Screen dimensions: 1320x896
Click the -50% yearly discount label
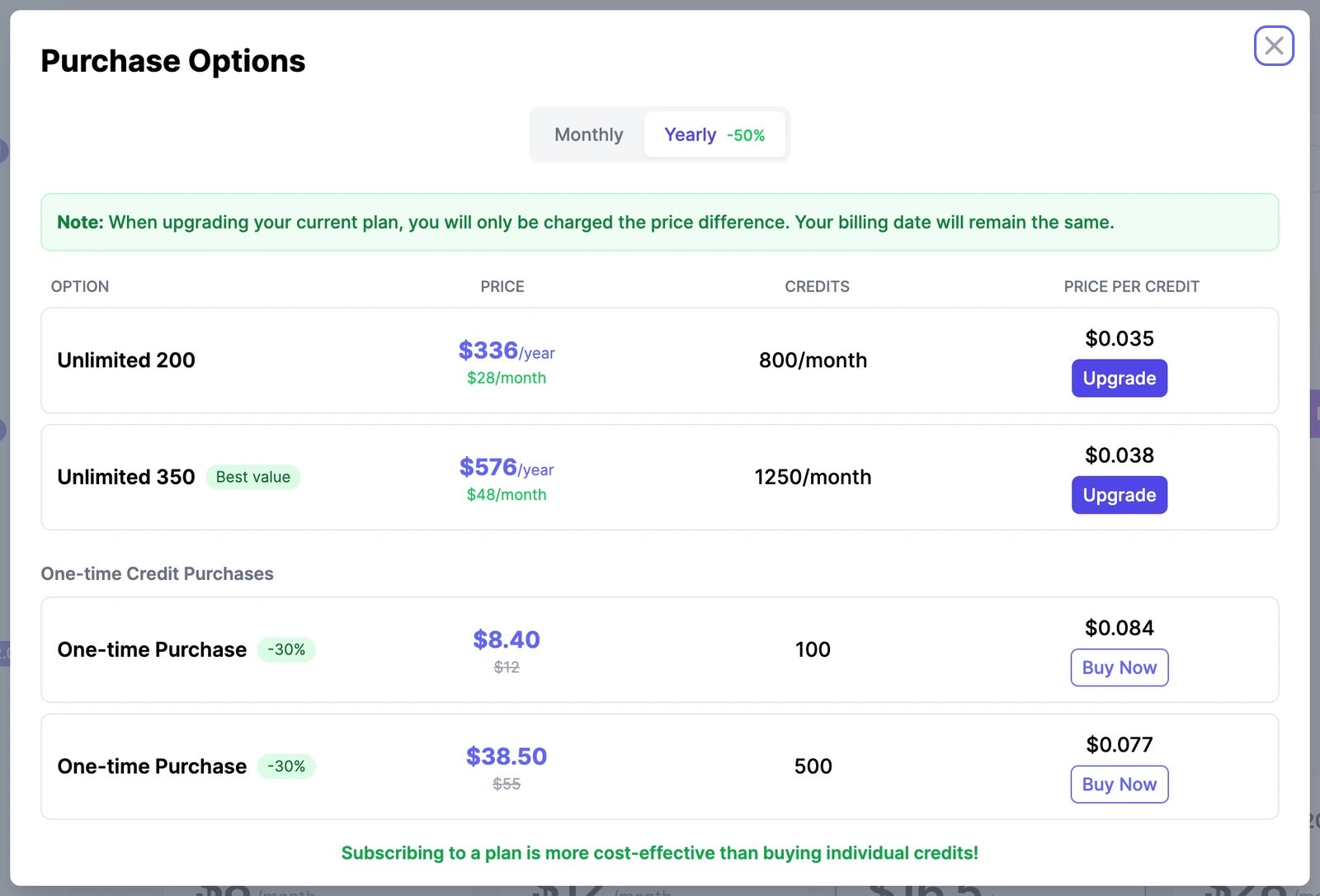tap(746, 135)
